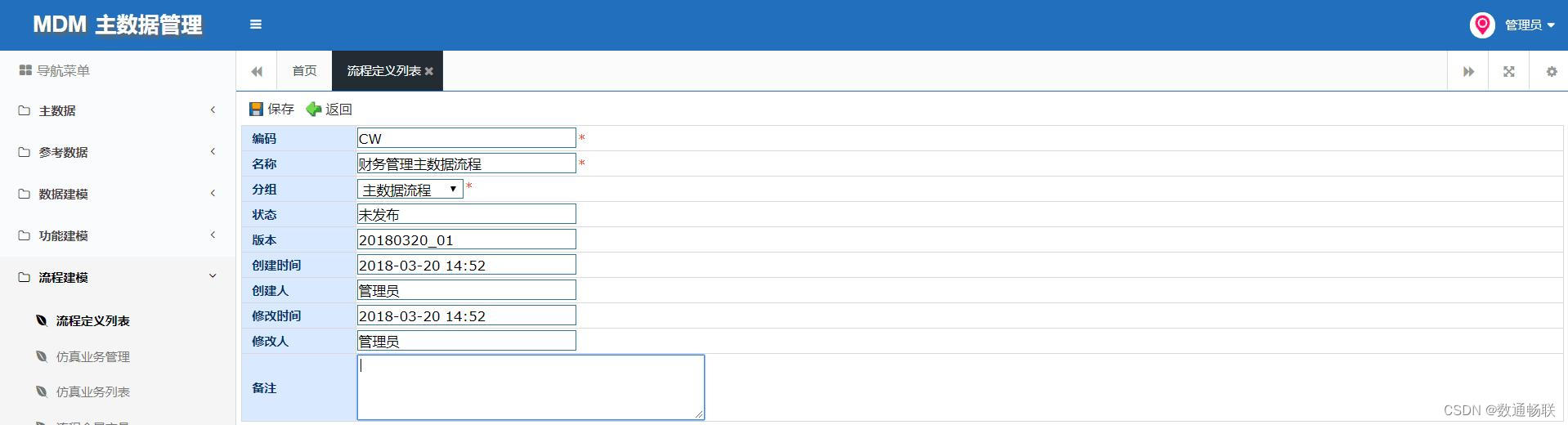Click the 编码 input field
Viewport: 1568px width, 425px height.
pyautogui.click(x=466, y=138)
